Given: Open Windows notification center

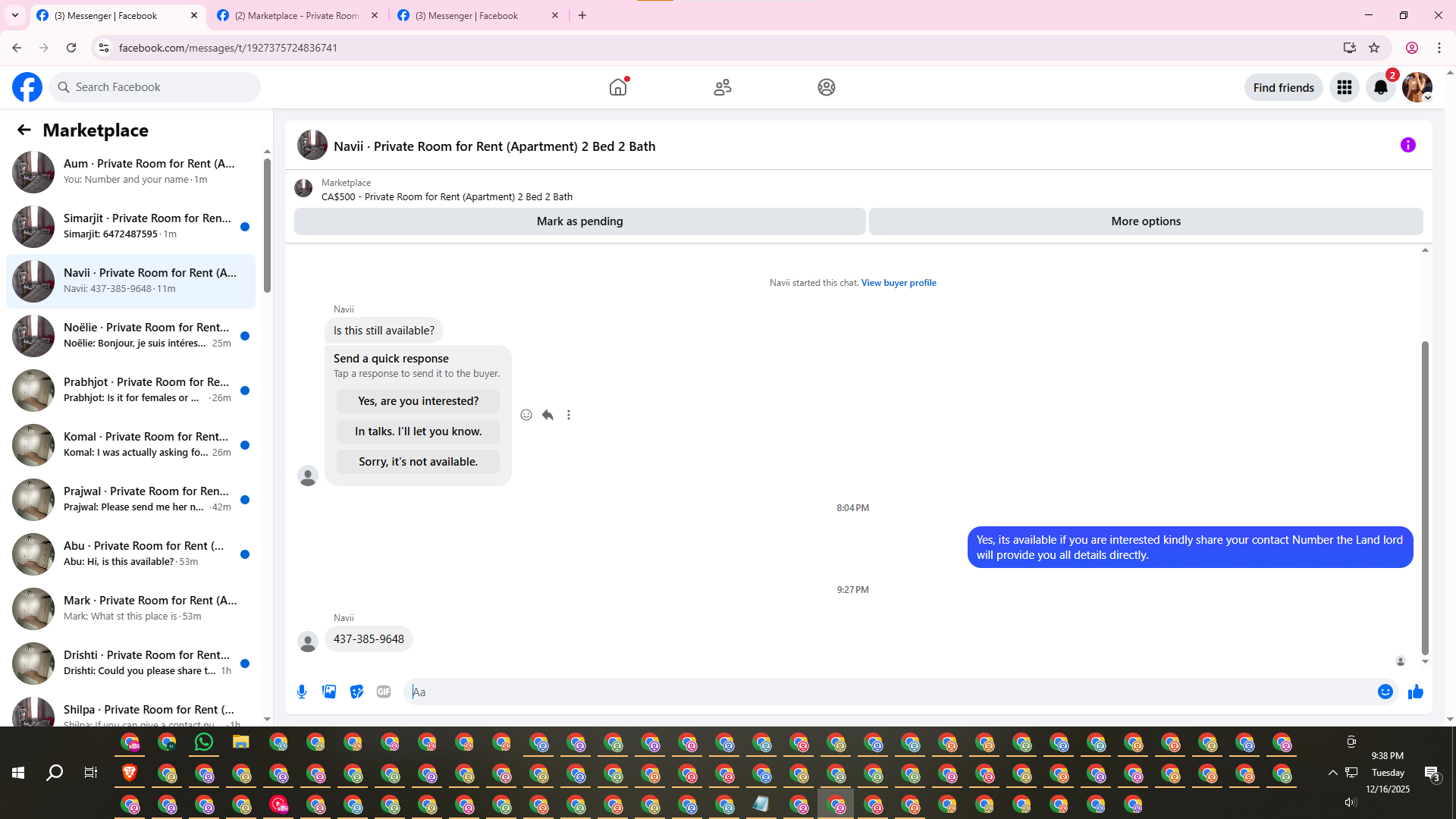Looking at the screenshot, I should click(1432, 773).
